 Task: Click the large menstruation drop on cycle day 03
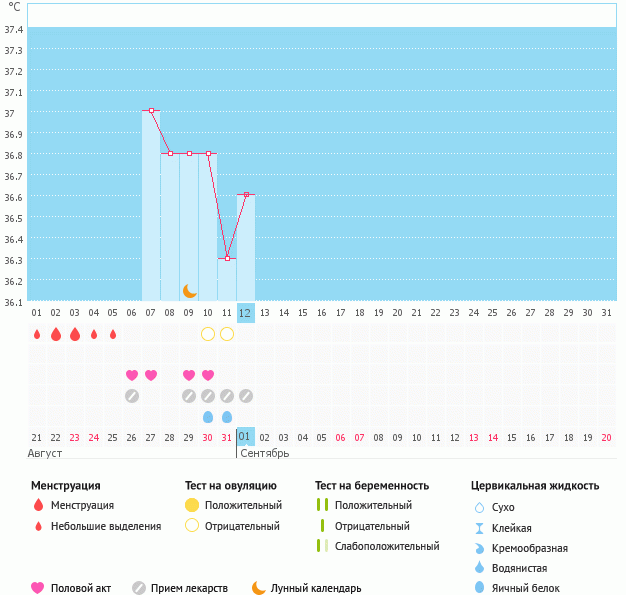tap(75, 334)
